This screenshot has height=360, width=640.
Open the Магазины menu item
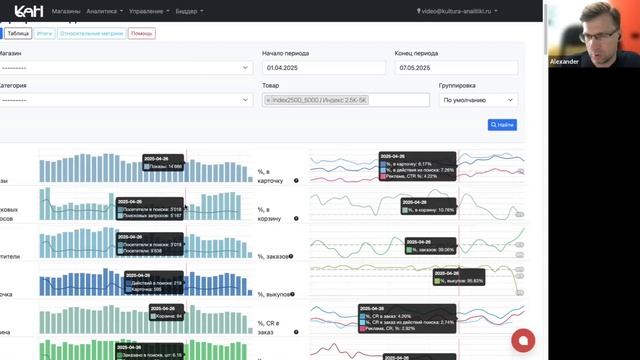[x=66, y=11]
